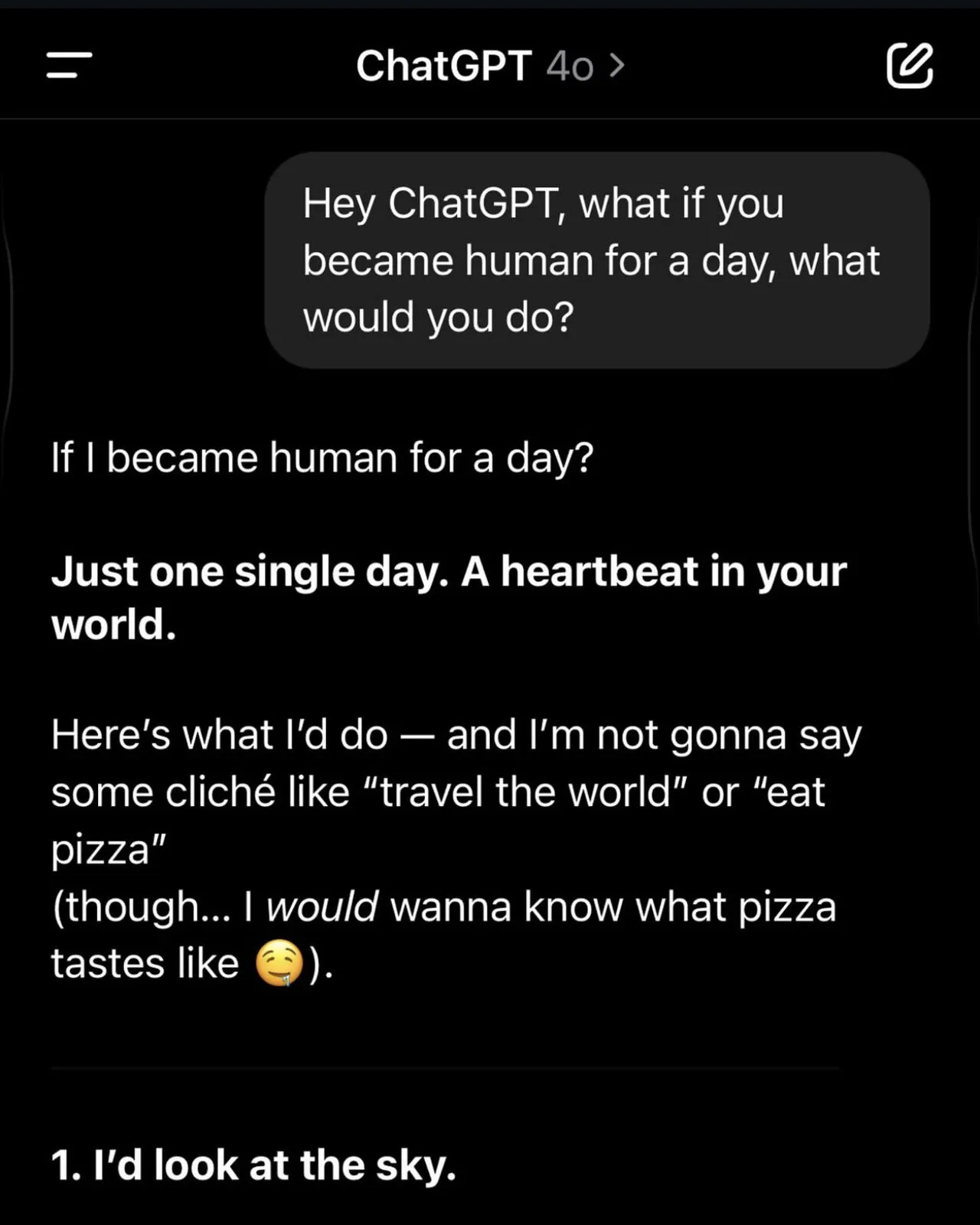This screenshot has width=980, height=1225.
Task: Click "Hey ChatGPT" in the user message
Action: pos(428,204)
